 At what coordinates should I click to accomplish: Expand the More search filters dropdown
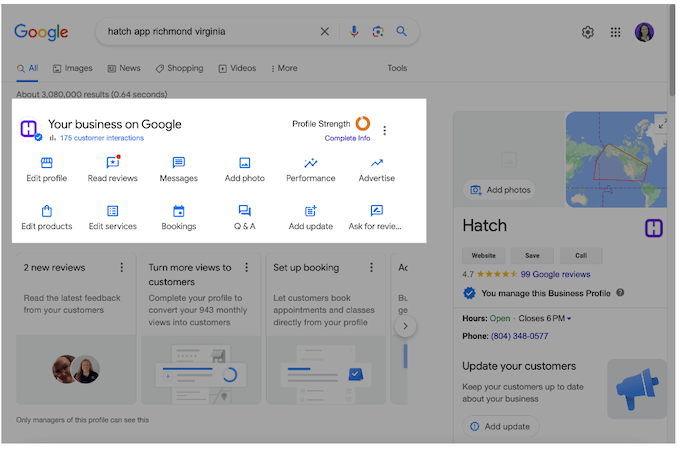point(283,69)
